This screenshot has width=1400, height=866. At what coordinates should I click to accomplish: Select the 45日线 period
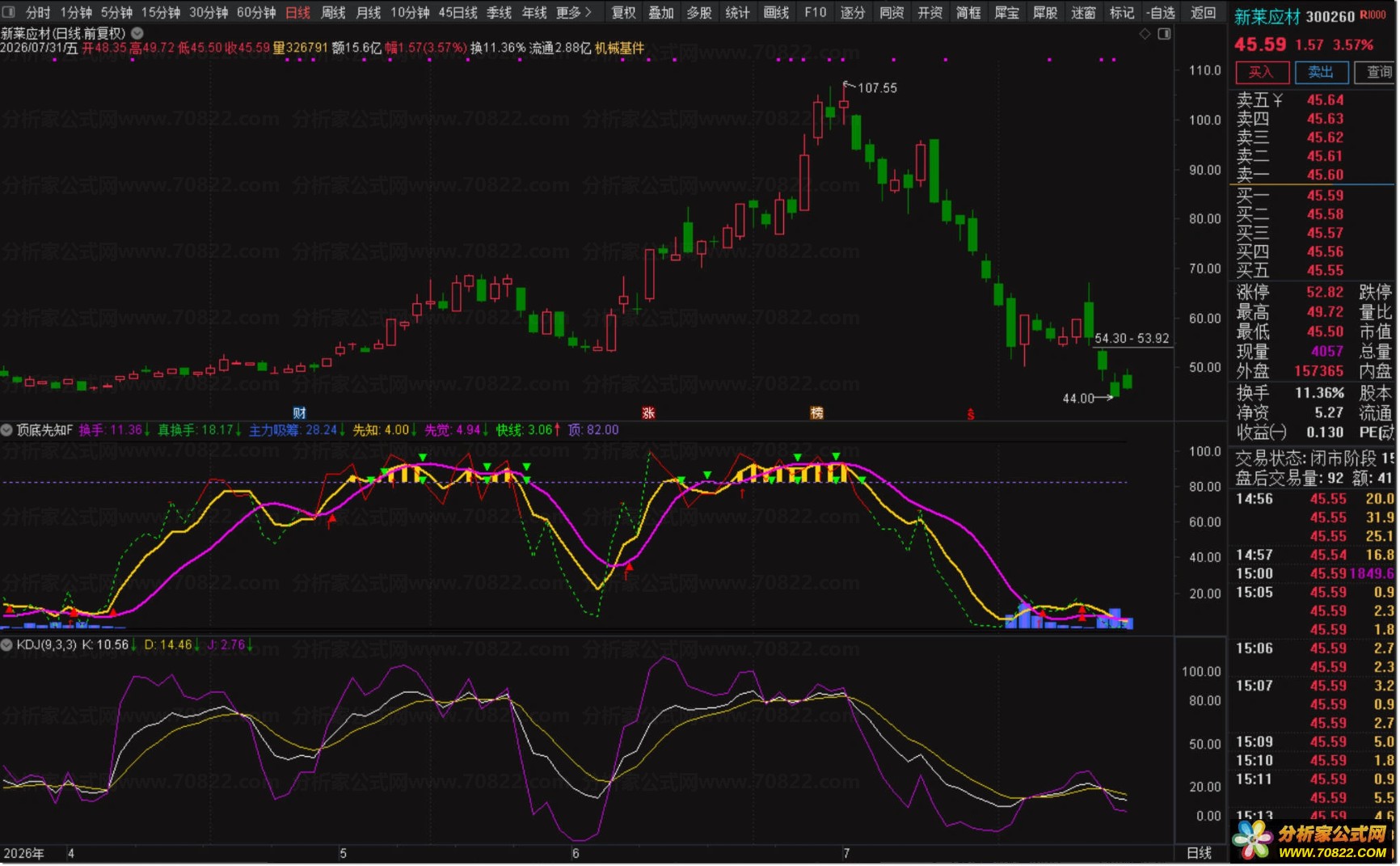click(458, 12)
